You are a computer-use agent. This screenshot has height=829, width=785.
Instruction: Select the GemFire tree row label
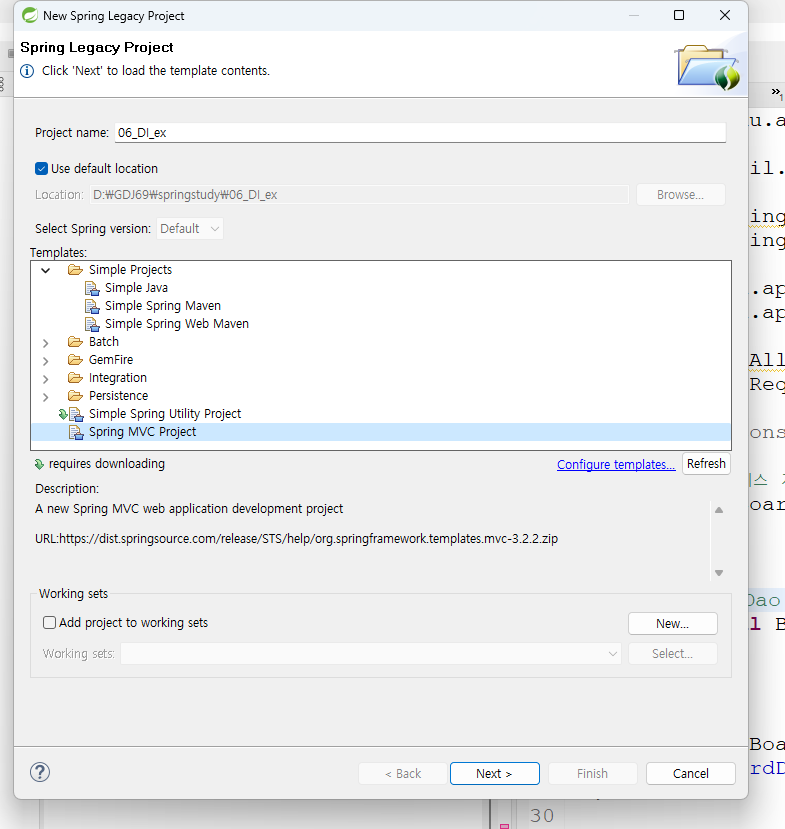111,360
